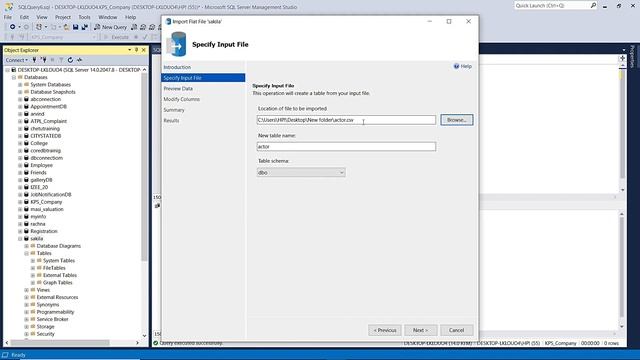Open the Connect dropdown in Object Explorer
This screenshot has height=360, width=640.
pyautogui.click(x=17, y=60)
